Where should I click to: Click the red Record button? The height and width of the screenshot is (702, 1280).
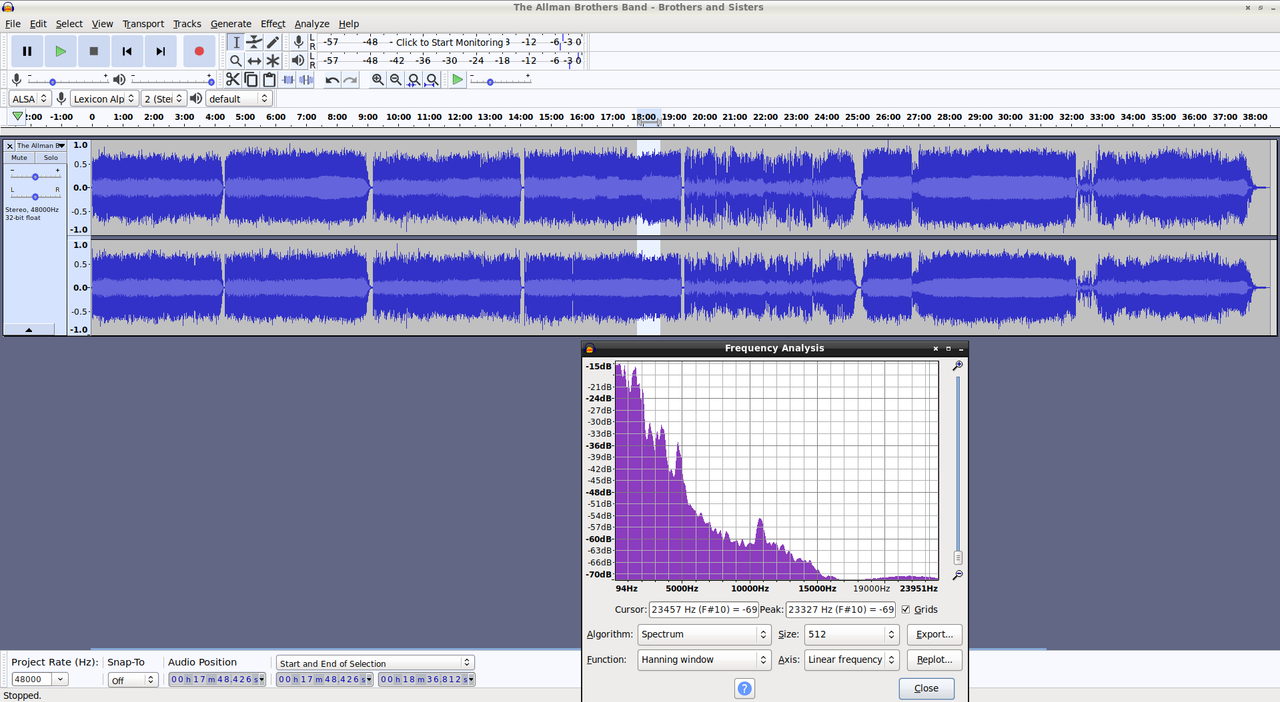pos(199,51)
